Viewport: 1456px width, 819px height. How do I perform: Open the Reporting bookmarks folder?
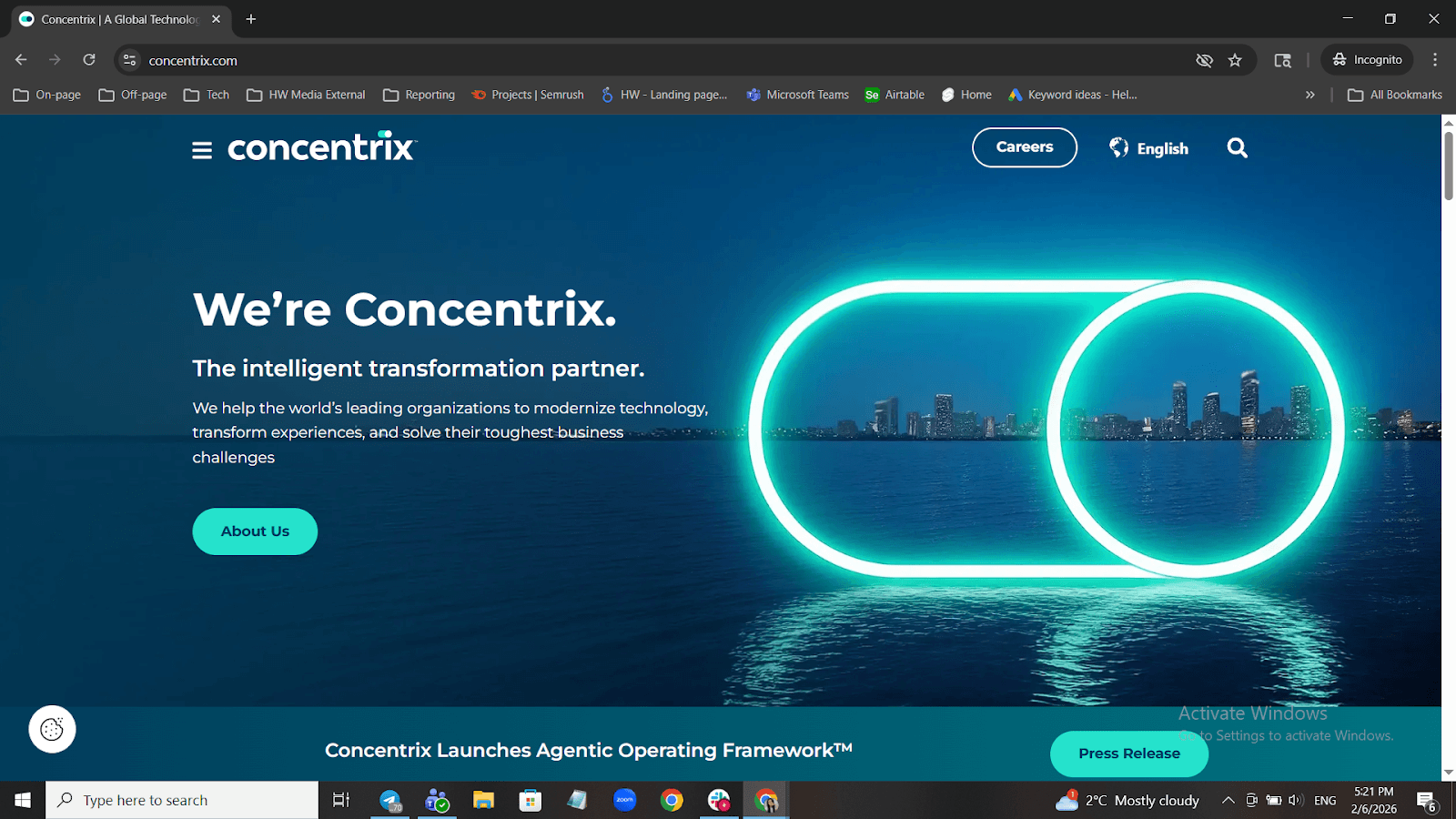[419, 95]
